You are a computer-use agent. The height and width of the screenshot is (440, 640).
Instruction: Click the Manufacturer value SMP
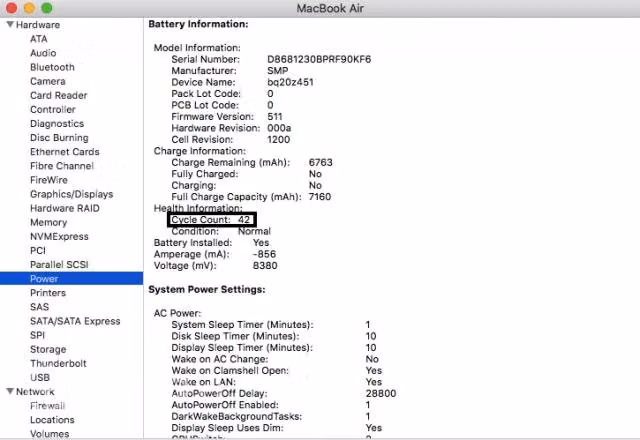coord(278,71)
